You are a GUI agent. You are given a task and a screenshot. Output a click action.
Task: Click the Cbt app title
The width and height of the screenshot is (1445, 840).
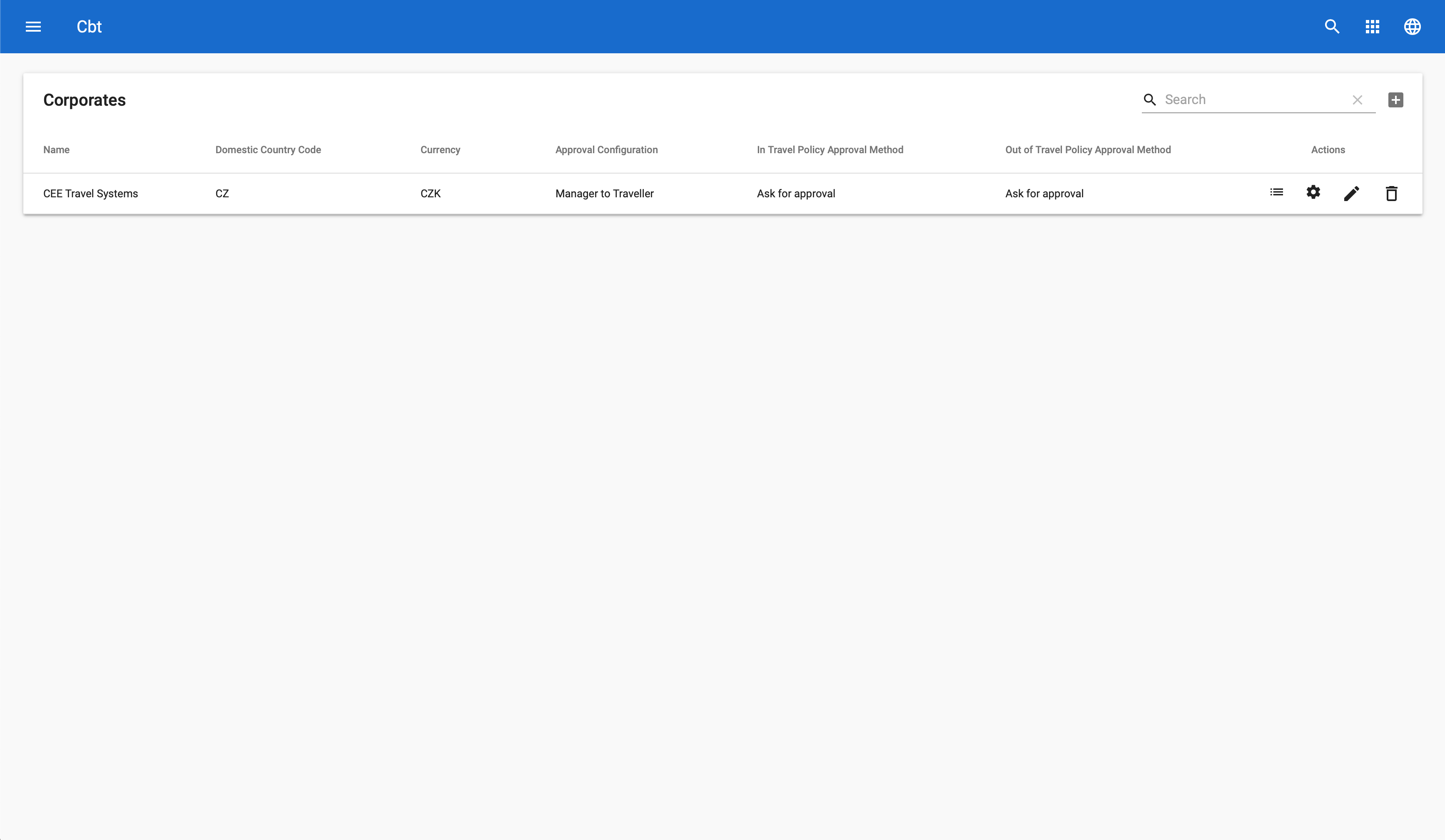89,26
